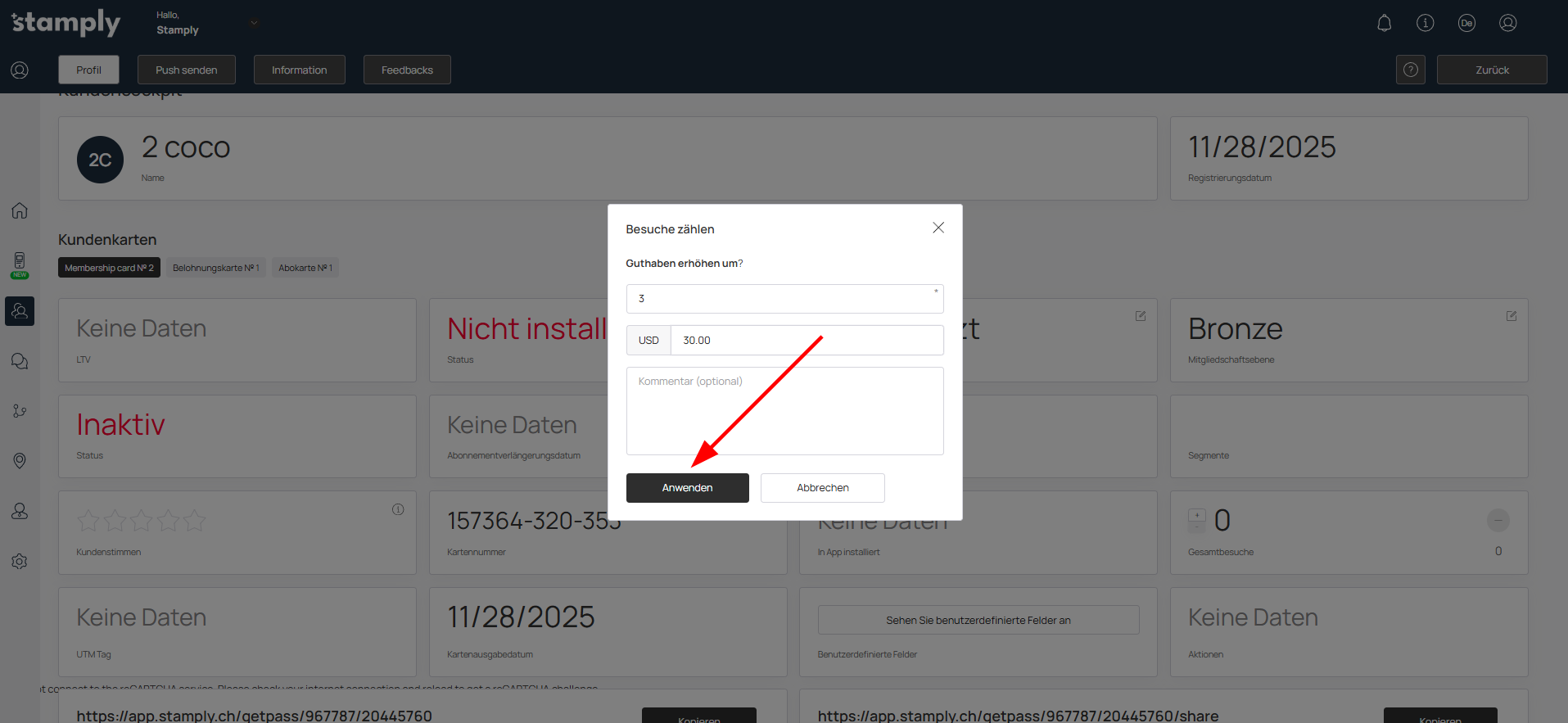
Task: Click the notification bell icon
Action: (x=1384, y=23)
